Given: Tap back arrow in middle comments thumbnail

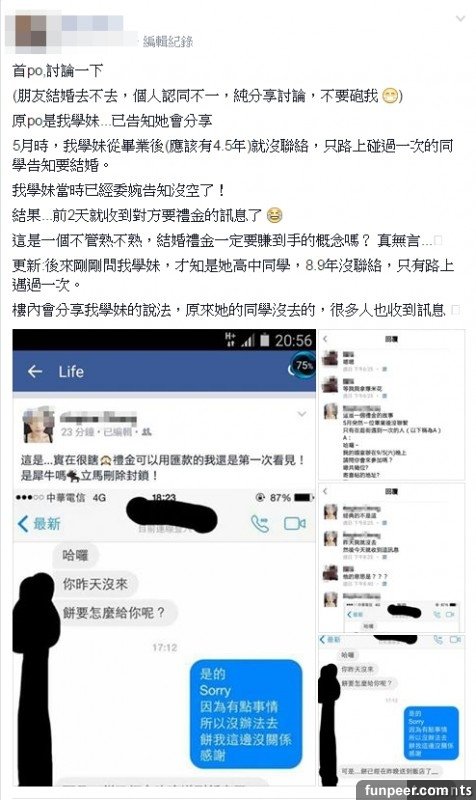Looking at the screenshot, I should tap(325, 491).
